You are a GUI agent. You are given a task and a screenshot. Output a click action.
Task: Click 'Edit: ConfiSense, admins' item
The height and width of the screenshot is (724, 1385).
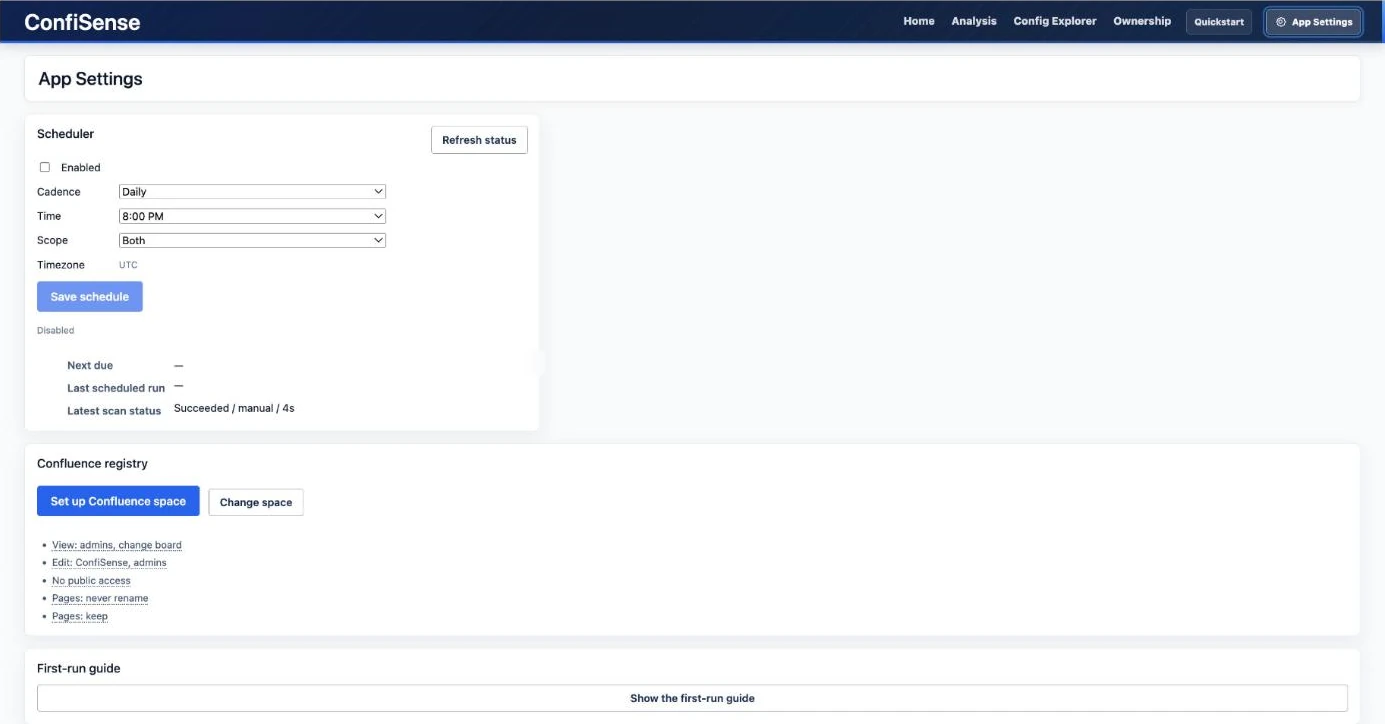point(109,563)
